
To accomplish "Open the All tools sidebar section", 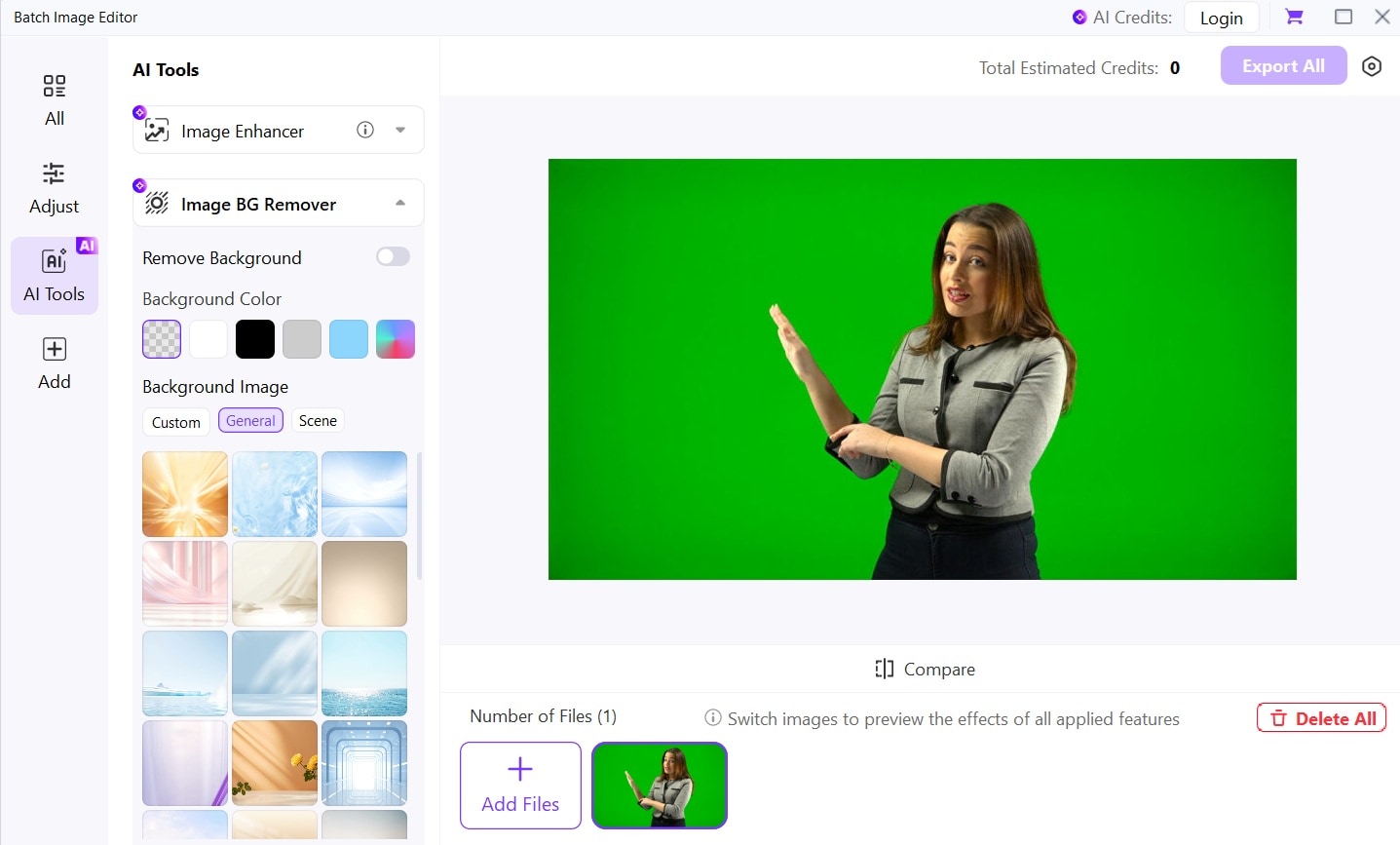I will coord(55,100).
